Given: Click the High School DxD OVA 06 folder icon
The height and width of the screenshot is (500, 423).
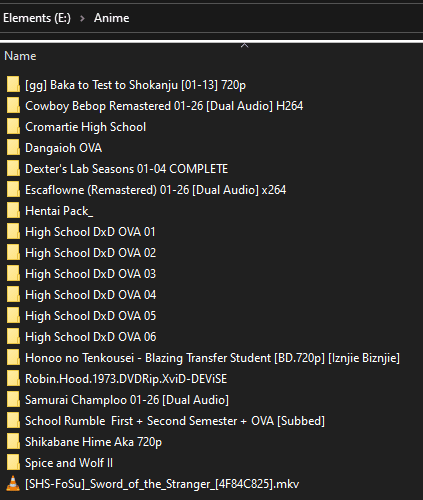Looking at the screenshot, I should pyautogui.click(x=13, y=336).
